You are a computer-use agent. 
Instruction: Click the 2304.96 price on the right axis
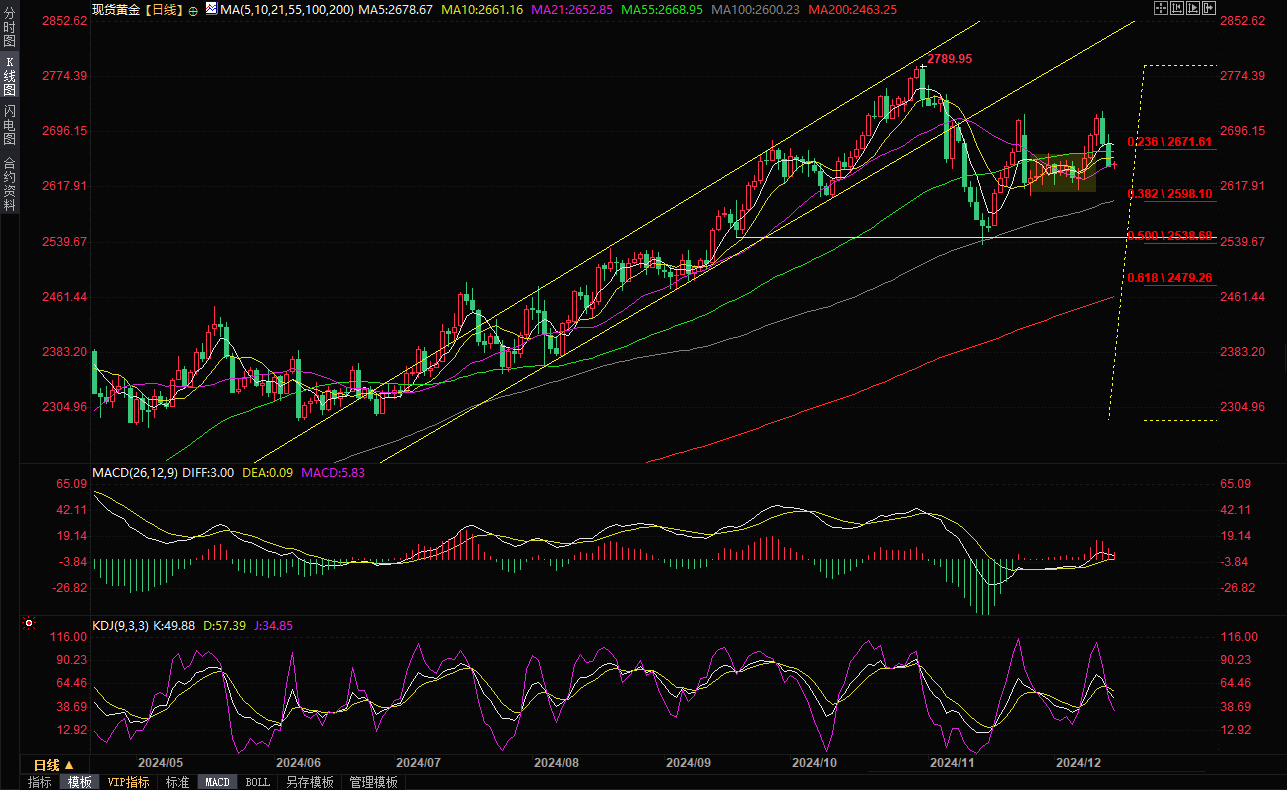click(x=1243, y=407)
